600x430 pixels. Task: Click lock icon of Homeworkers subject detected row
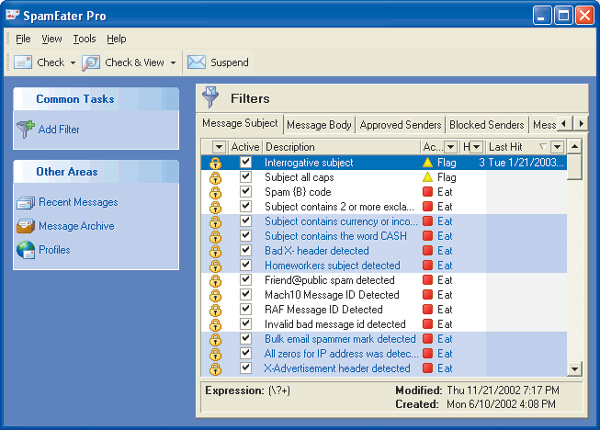[215, 266]
